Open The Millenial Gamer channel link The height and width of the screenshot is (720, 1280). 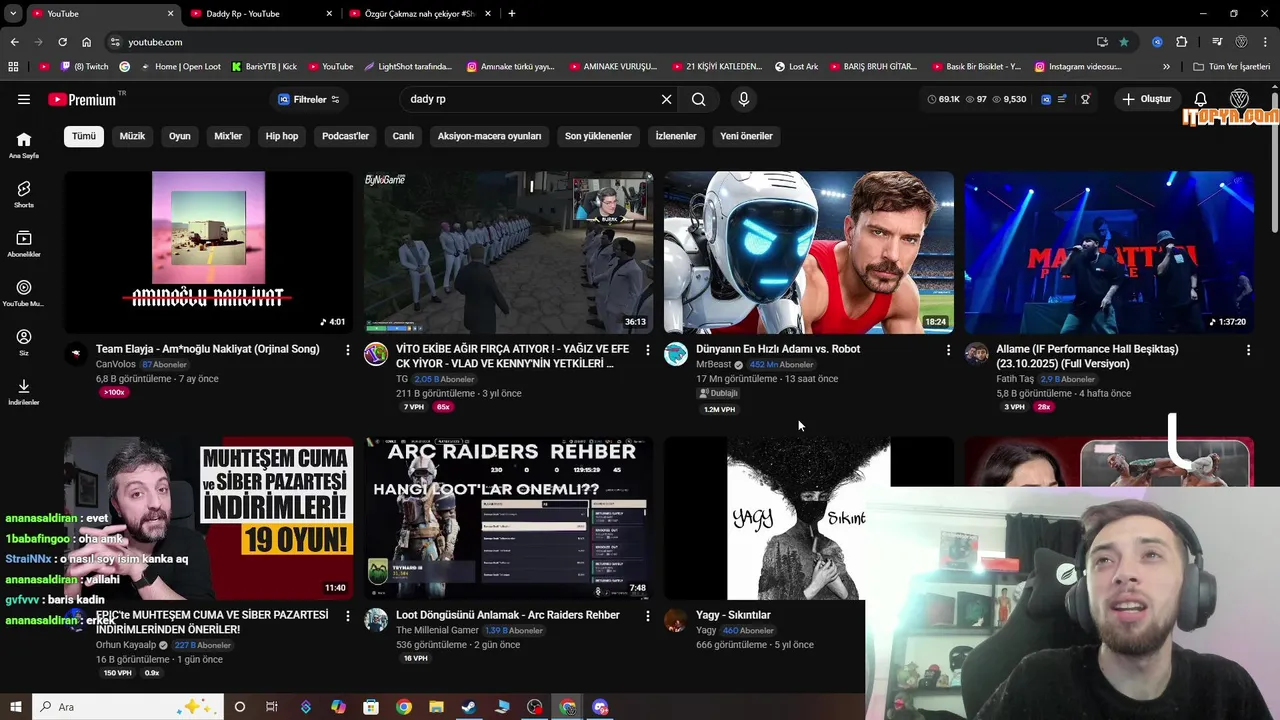(x=437, y=630)
